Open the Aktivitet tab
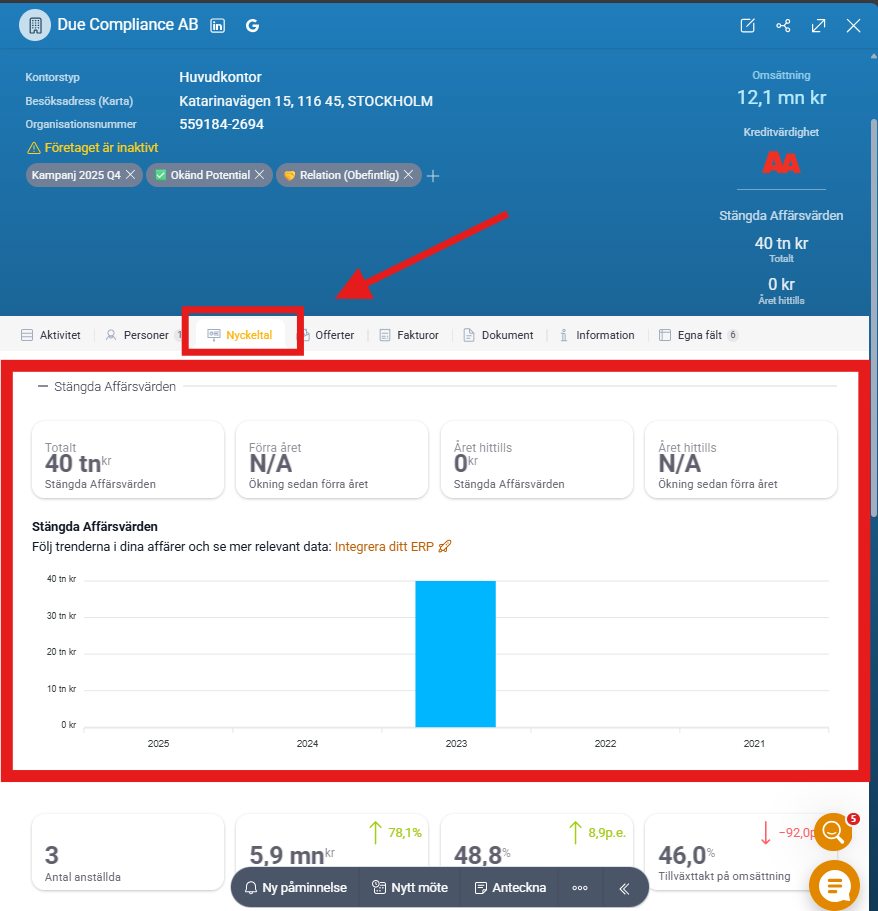Viewport: 878px width, 911px height. click(x=51, y=335)
